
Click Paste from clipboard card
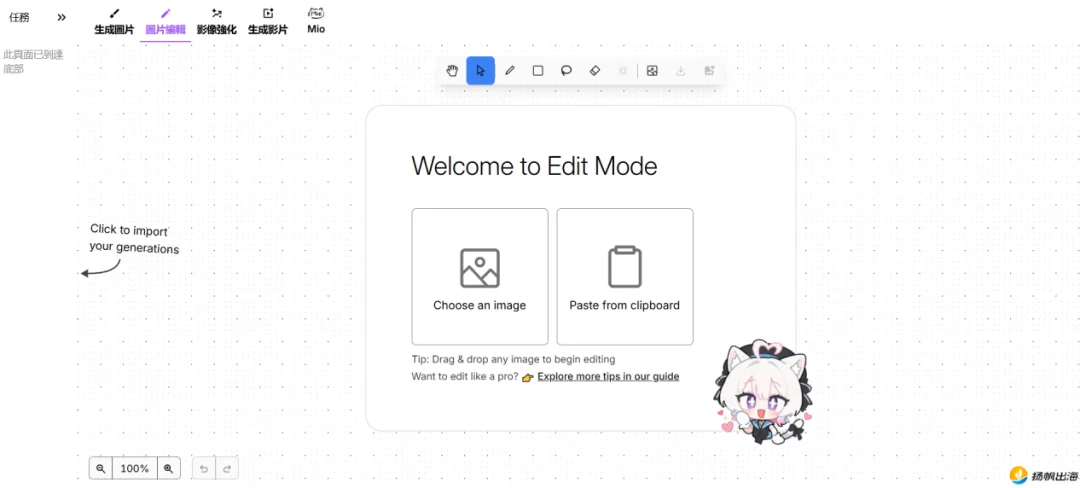[625, 277]
